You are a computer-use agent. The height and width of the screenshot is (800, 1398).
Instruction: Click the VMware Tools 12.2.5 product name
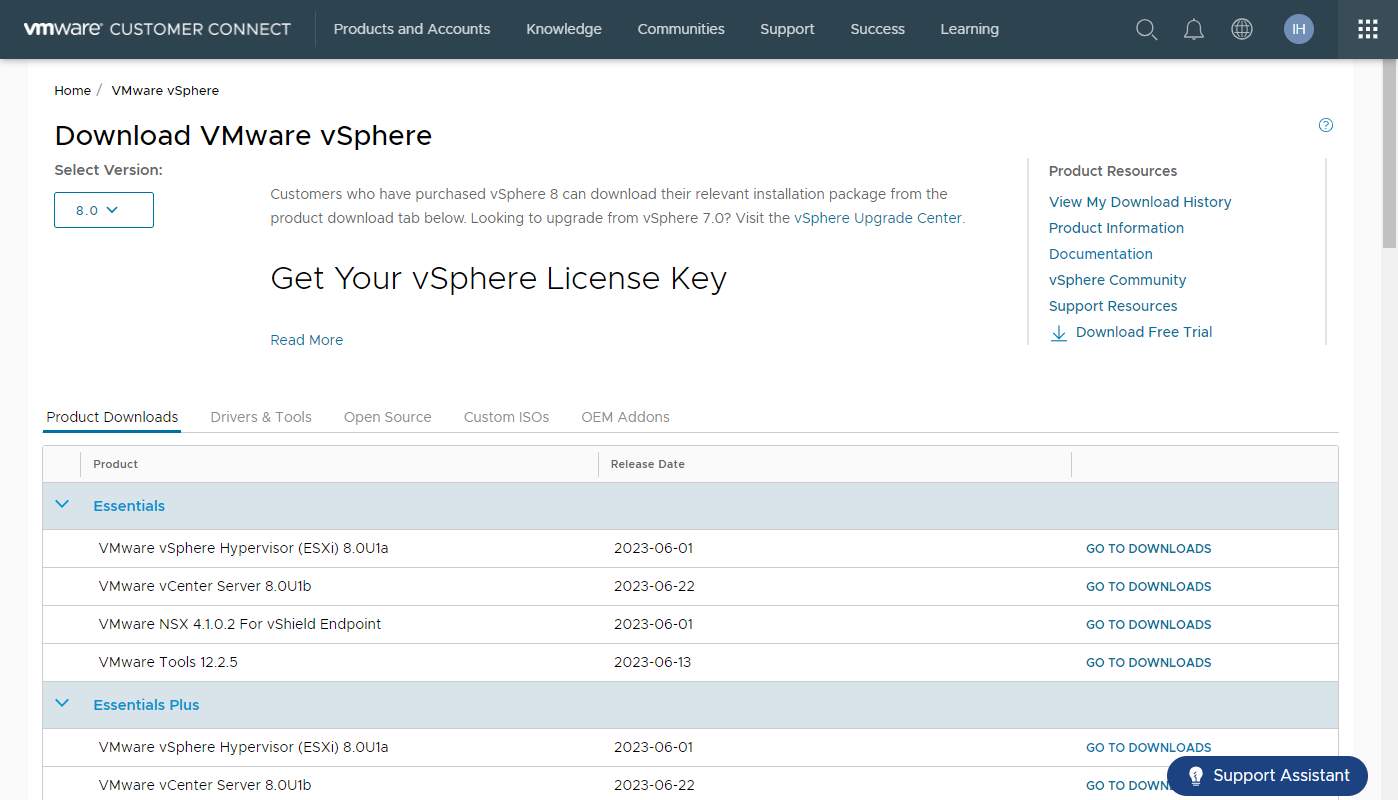[168, 662]
